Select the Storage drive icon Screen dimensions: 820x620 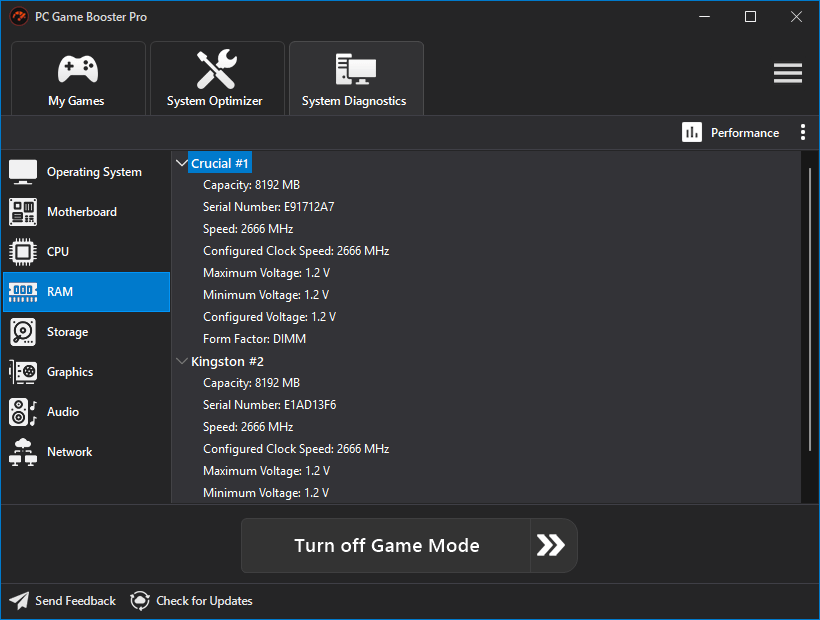[x=23, y=332]
